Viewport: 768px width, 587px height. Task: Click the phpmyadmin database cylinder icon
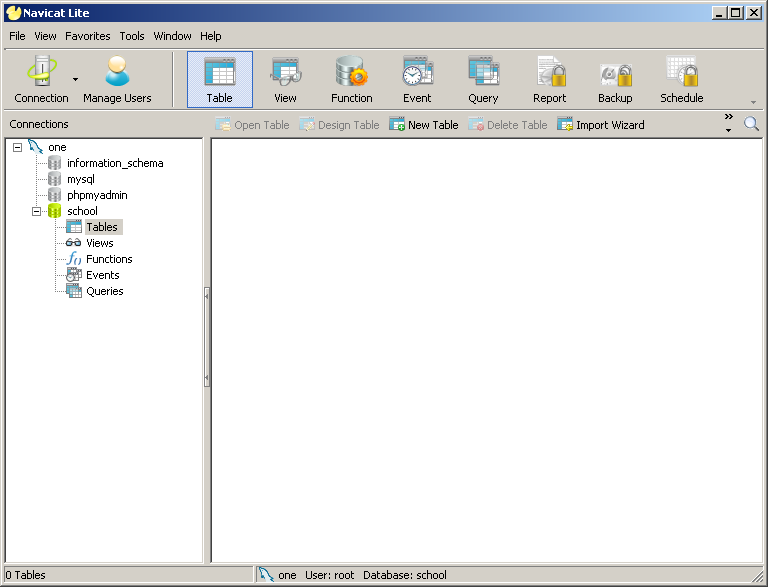click(54, 195)
